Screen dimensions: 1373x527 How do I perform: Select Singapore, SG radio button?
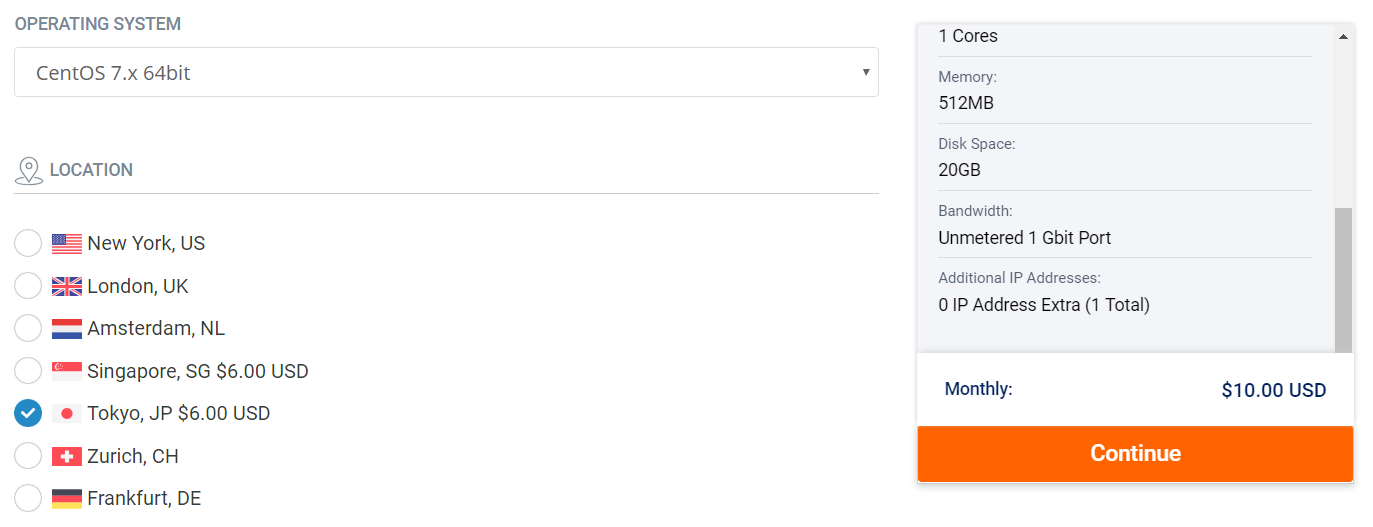tap(29, 371)
